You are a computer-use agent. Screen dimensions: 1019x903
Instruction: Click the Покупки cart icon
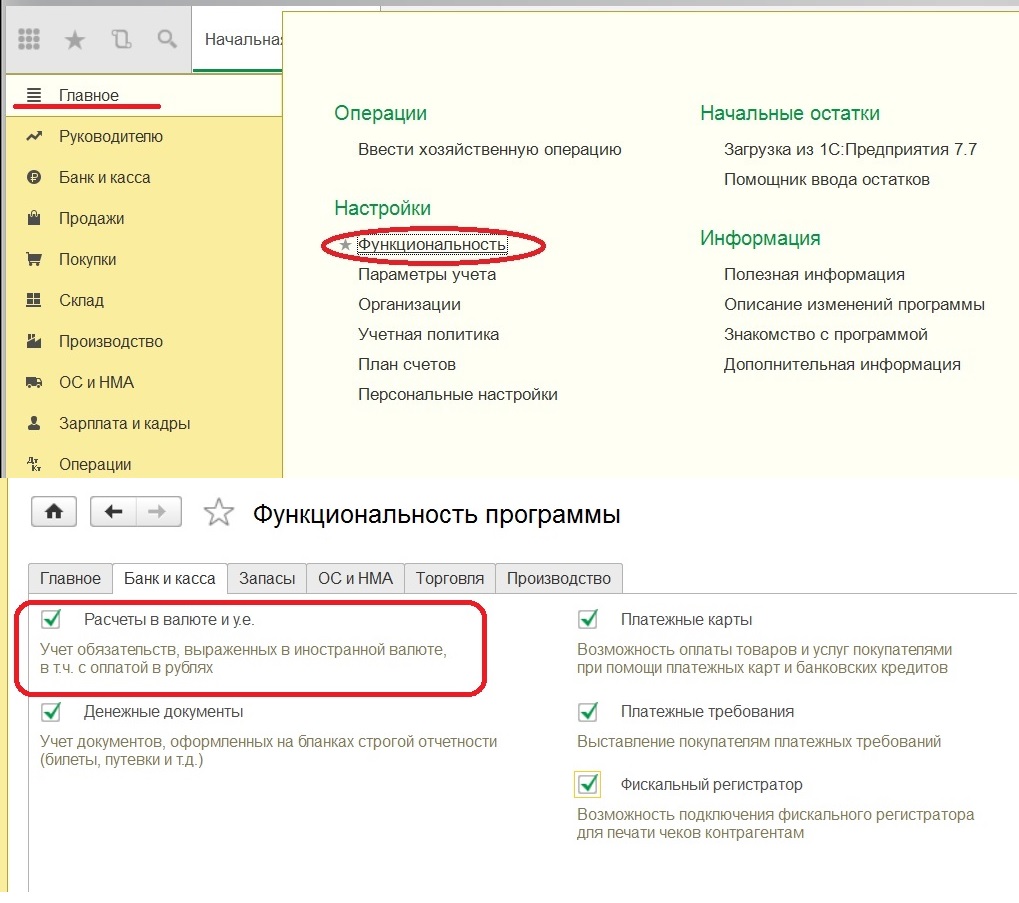34,259
